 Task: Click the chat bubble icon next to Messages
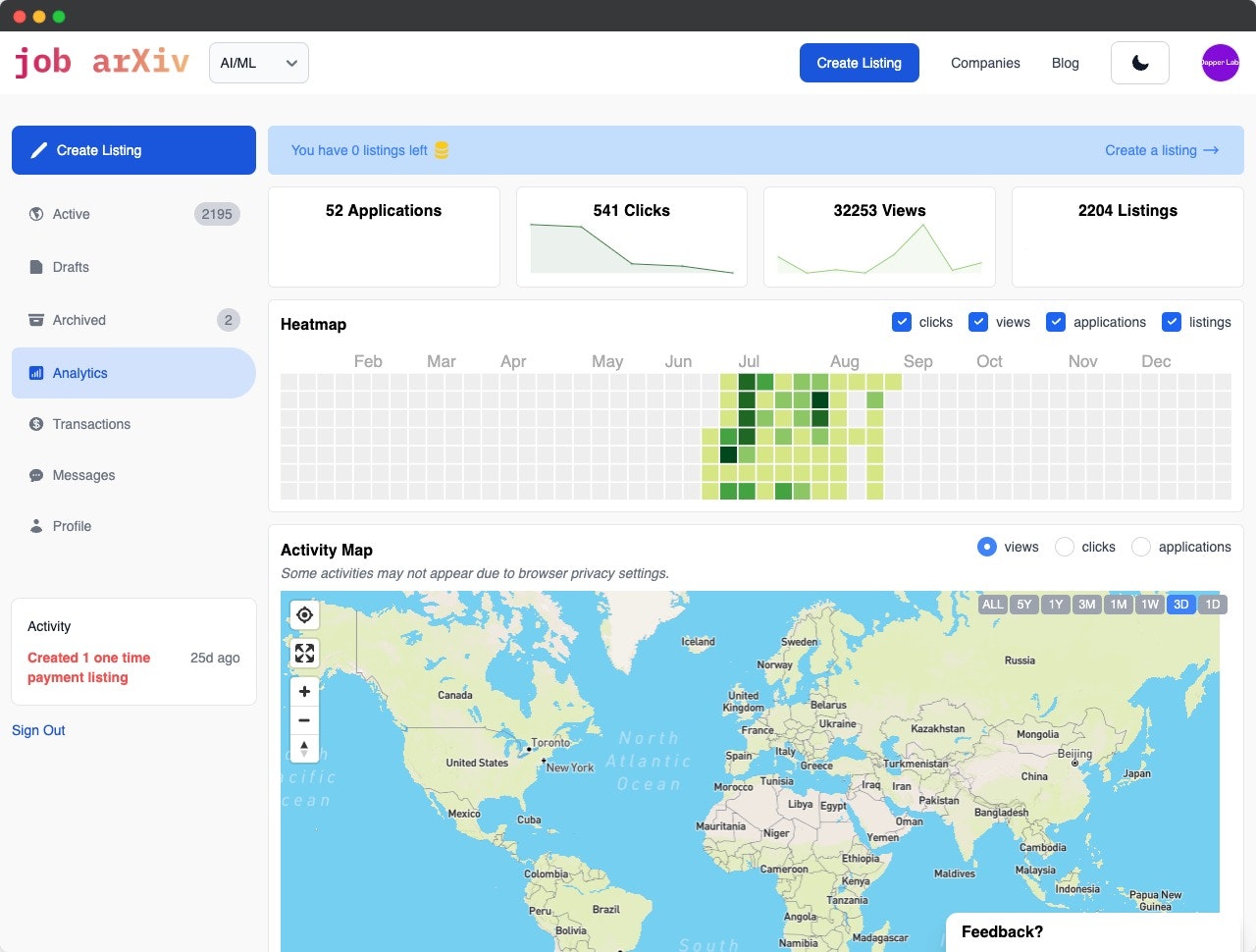(x=36, y=475)
